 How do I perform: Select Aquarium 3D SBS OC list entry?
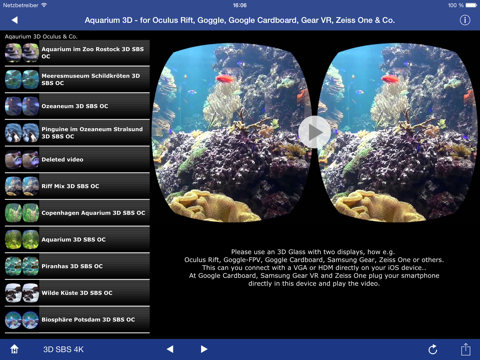77,239
